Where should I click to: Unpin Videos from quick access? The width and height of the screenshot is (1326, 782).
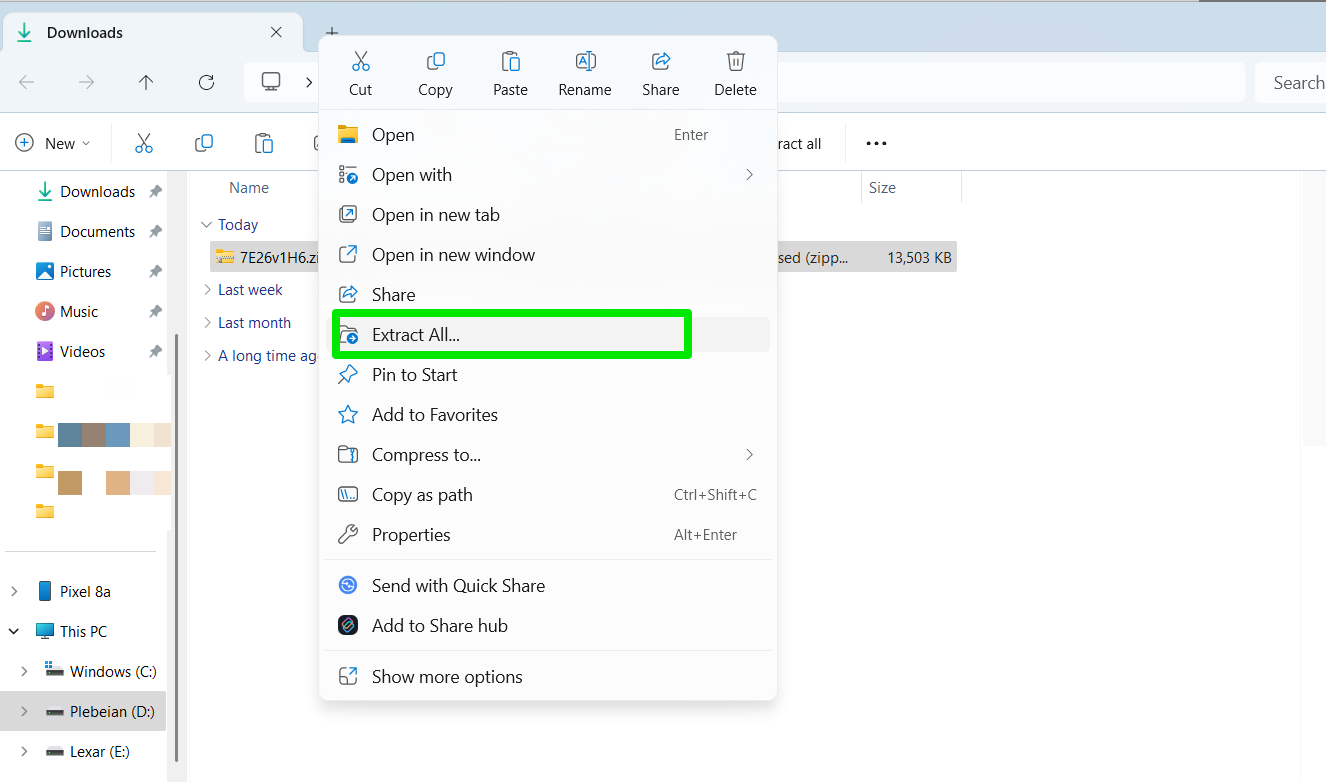coord(155,352)
